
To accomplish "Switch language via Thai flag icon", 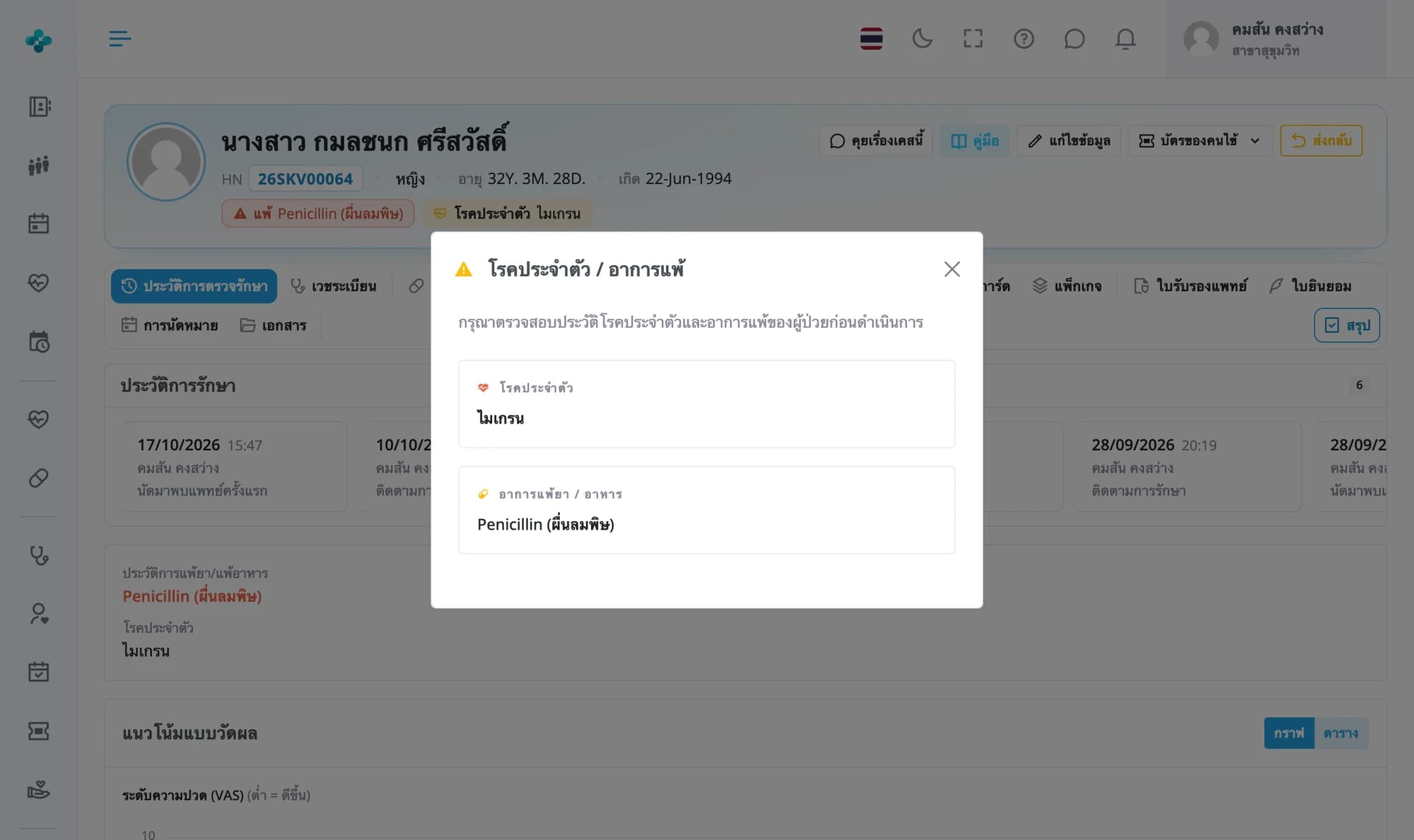I will click(x=871, y=38).
